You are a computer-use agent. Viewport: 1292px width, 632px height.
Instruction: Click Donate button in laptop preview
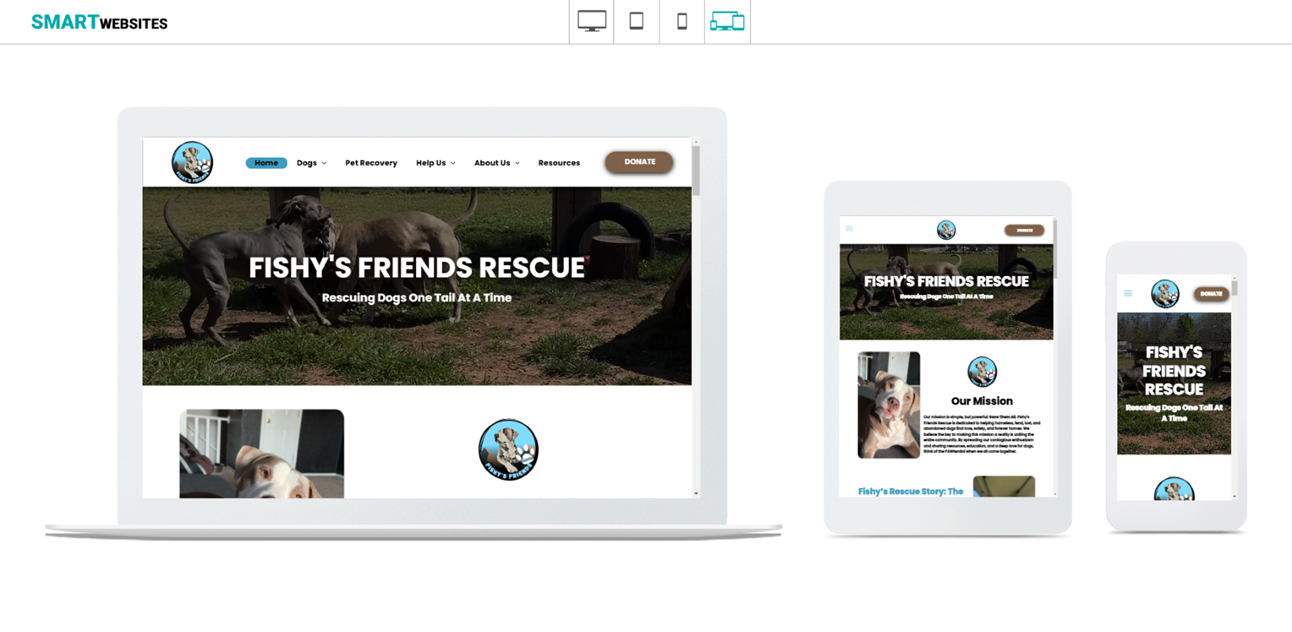tap(639, 162)
